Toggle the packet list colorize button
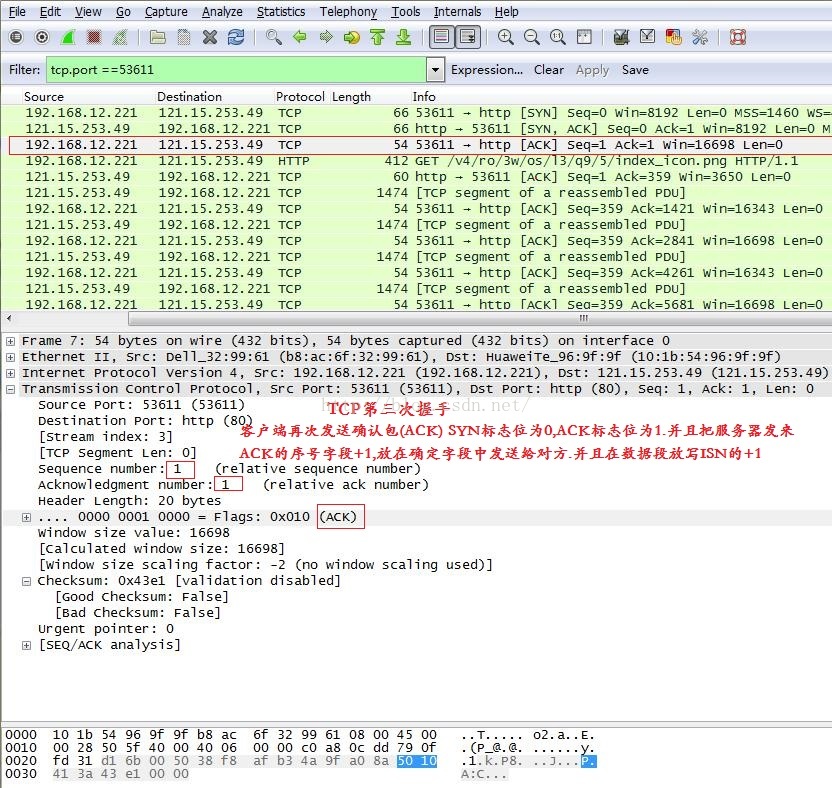The width and height of the screenshot is (832, 788). [441, 37]
